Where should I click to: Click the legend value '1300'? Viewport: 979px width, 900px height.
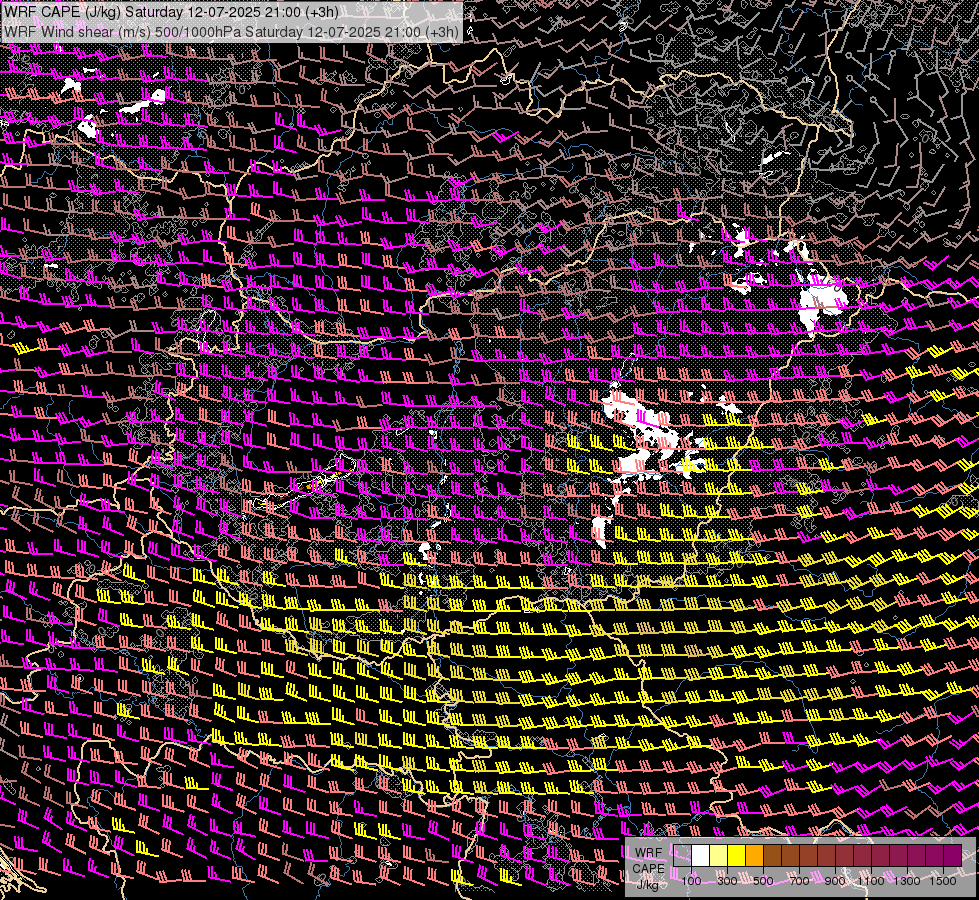tap(907, 881)
